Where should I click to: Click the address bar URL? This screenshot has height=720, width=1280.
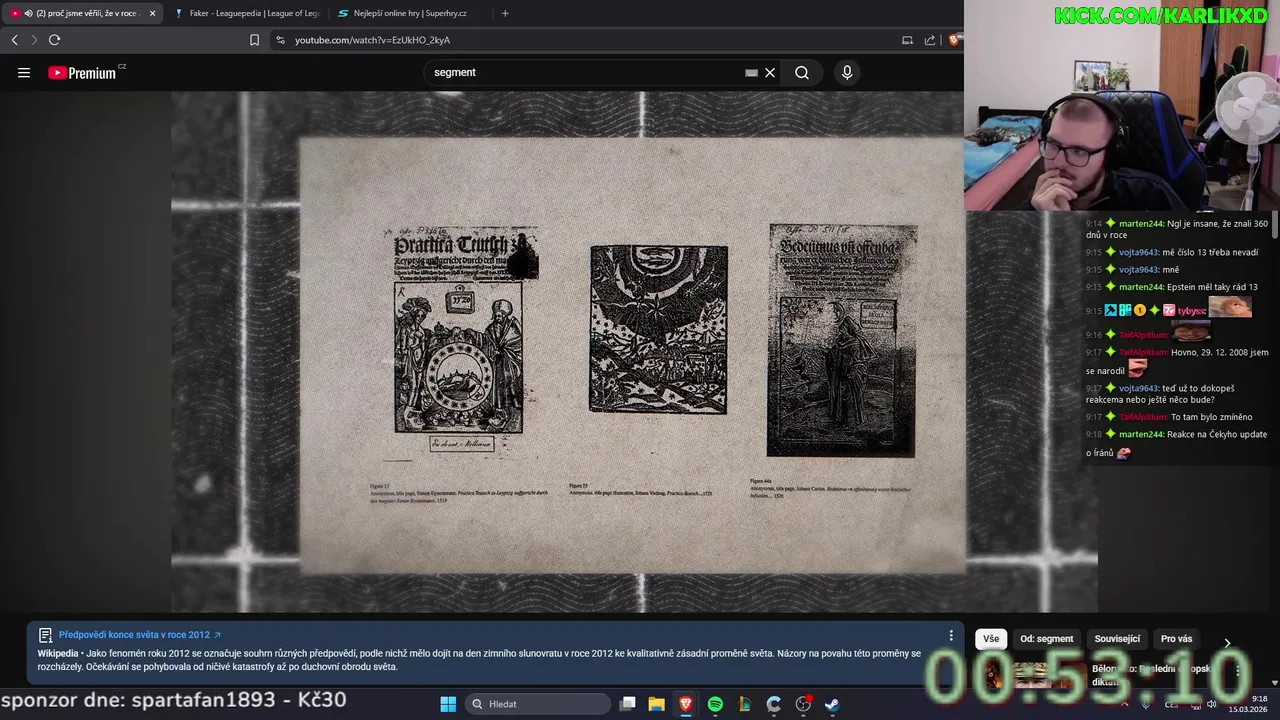(372, 40)
